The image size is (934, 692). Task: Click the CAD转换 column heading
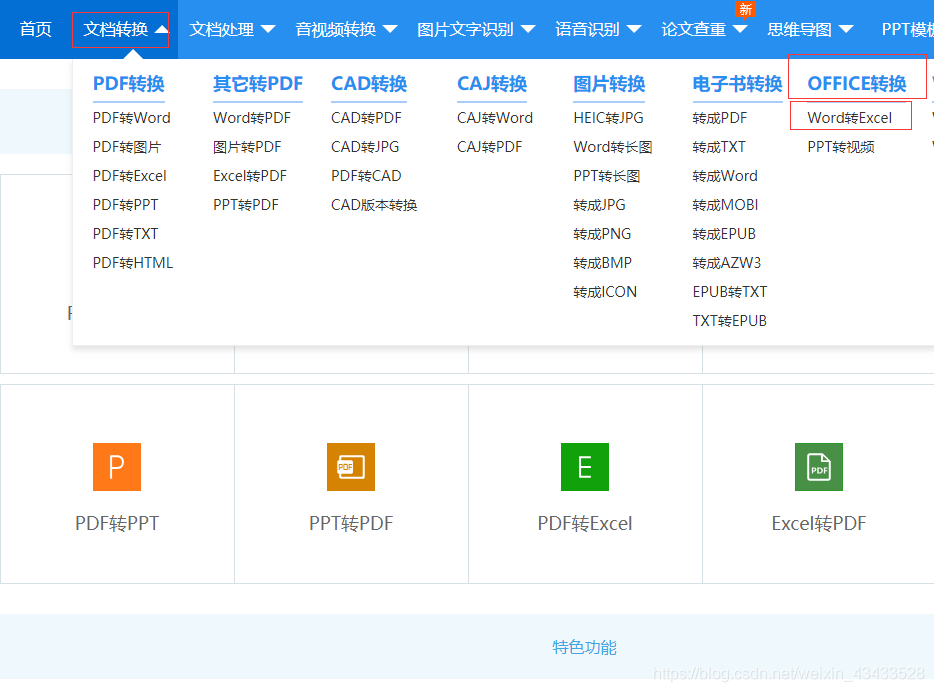pos(369,84)
